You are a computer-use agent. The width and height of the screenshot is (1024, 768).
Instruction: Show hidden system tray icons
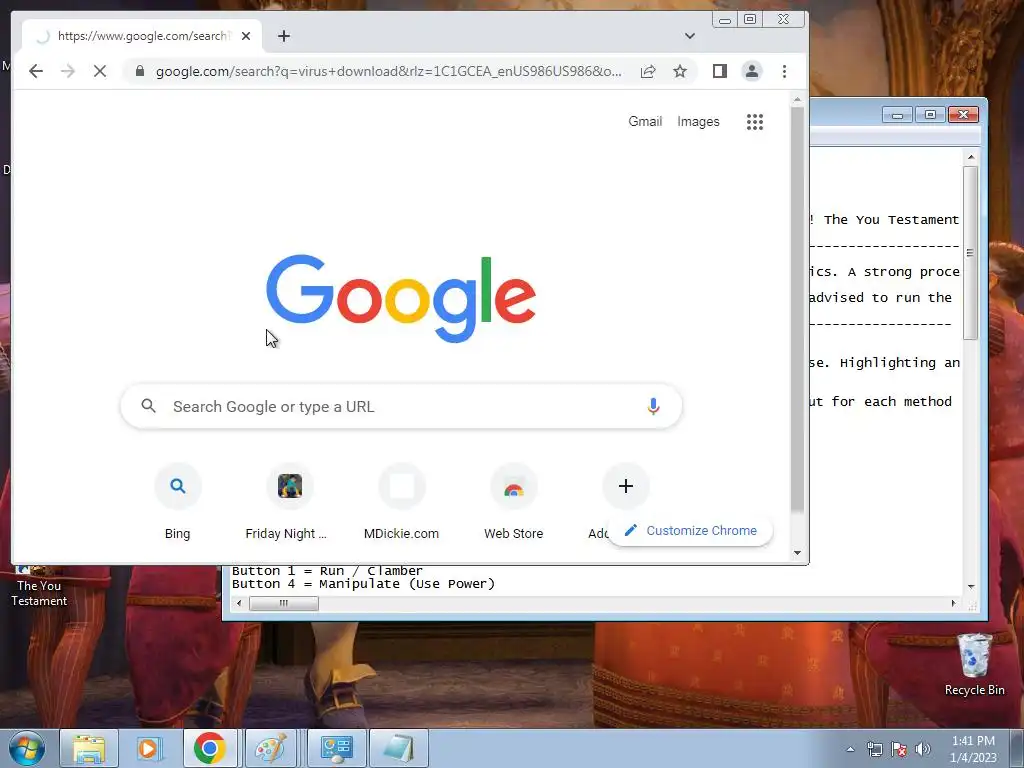(x=850, y=749)
